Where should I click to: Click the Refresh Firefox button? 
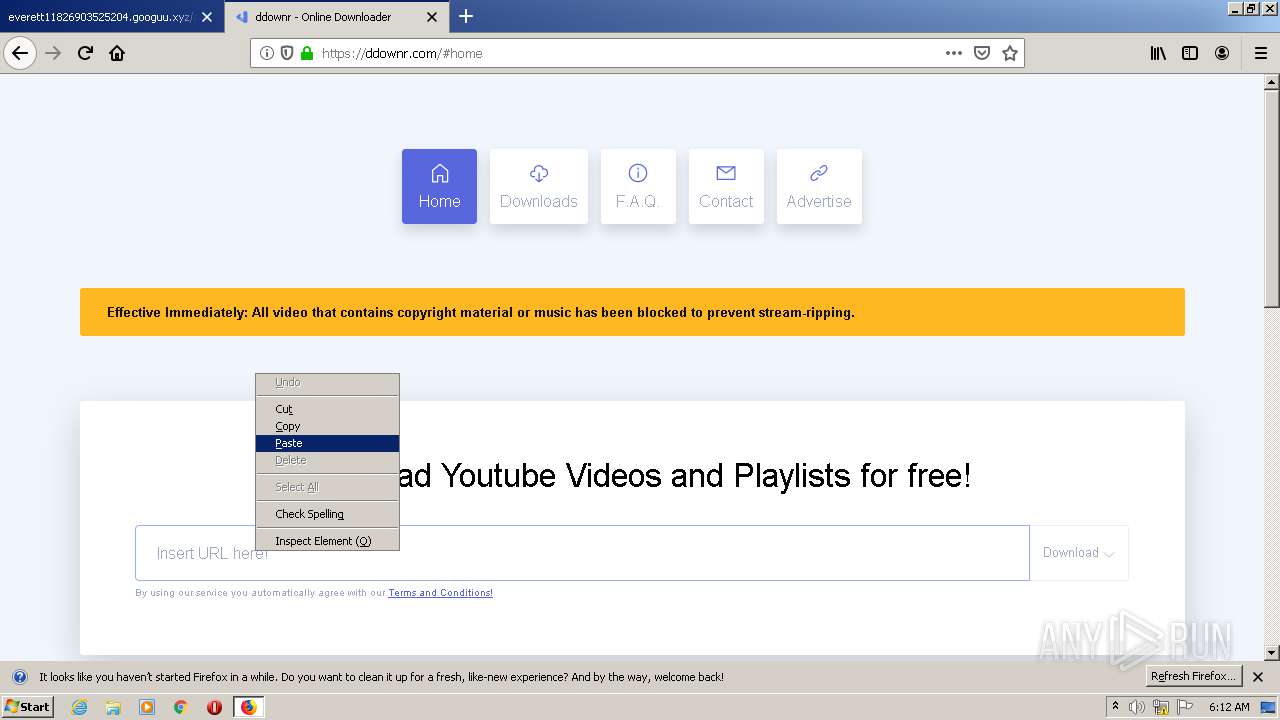click(x=1193, y=677)
